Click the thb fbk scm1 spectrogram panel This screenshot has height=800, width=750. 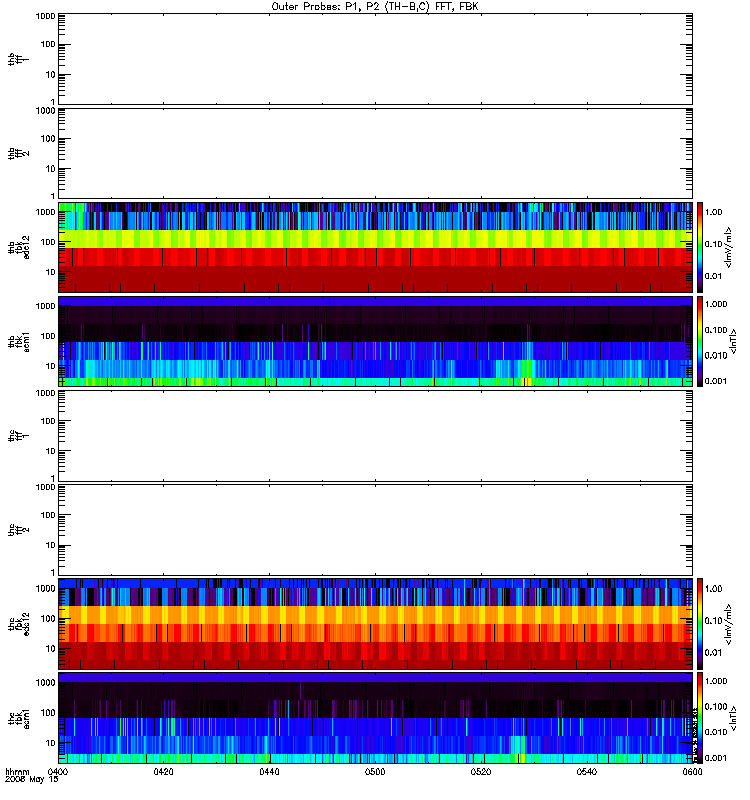click(375, 341)
